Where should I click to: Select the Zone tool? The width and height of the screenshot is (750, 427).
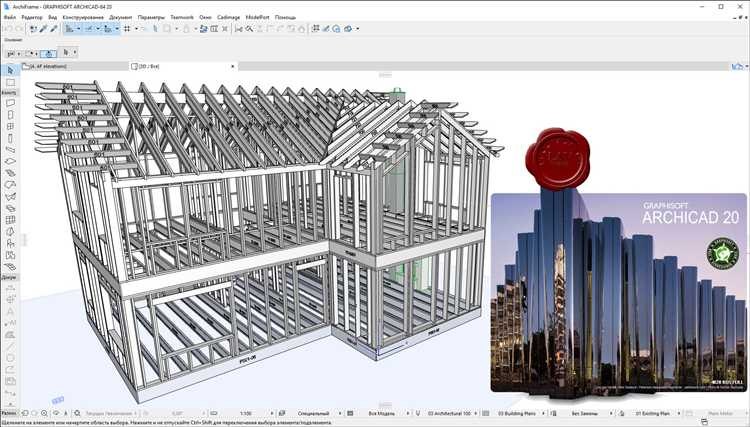(x=10, y=255)
